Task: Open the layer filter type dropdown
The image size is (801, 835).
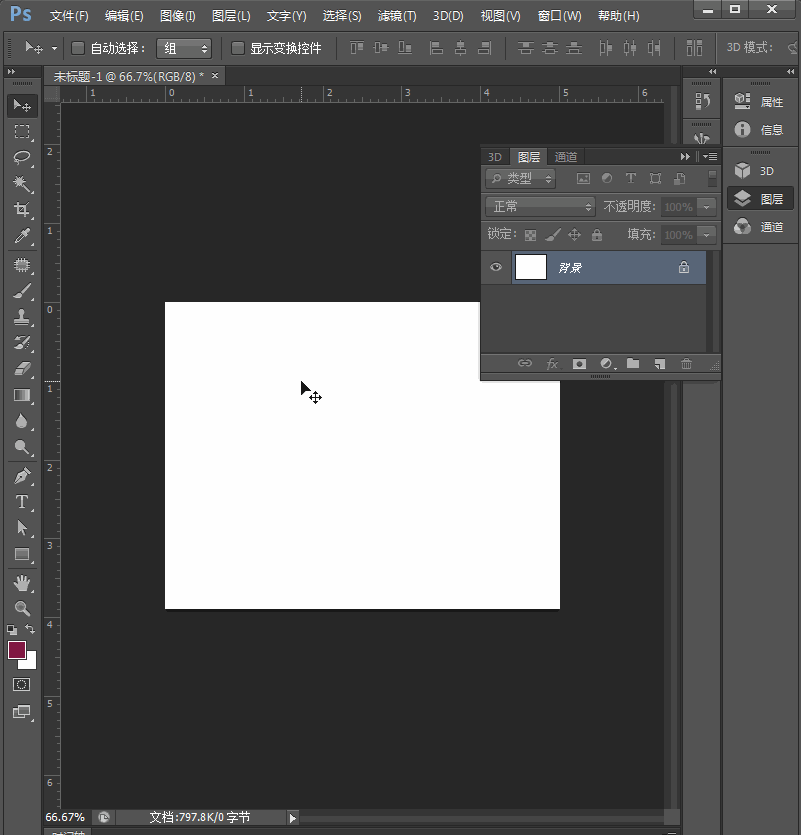Action: click(520, 178)
